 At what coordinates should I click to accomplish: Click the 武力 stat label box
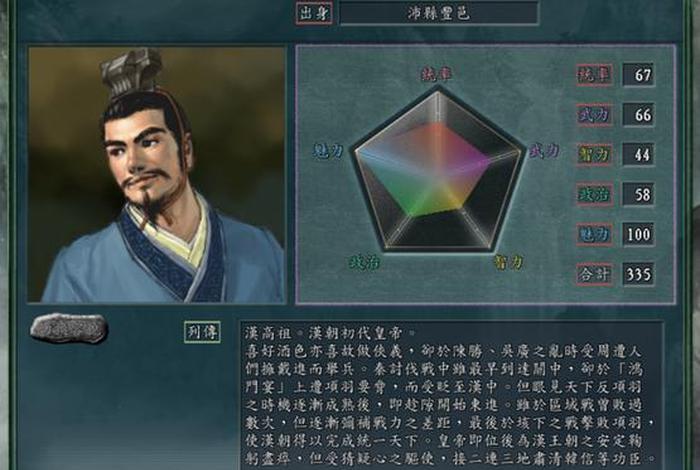coord(594,115)
